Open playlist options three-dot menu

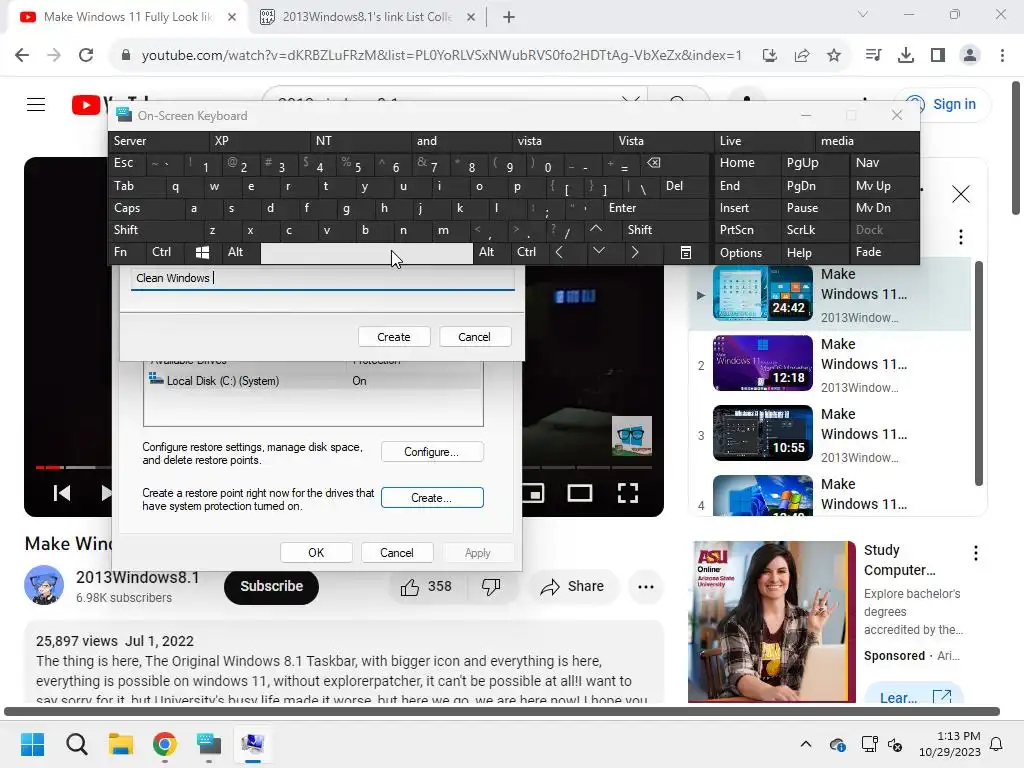point(961,236)
